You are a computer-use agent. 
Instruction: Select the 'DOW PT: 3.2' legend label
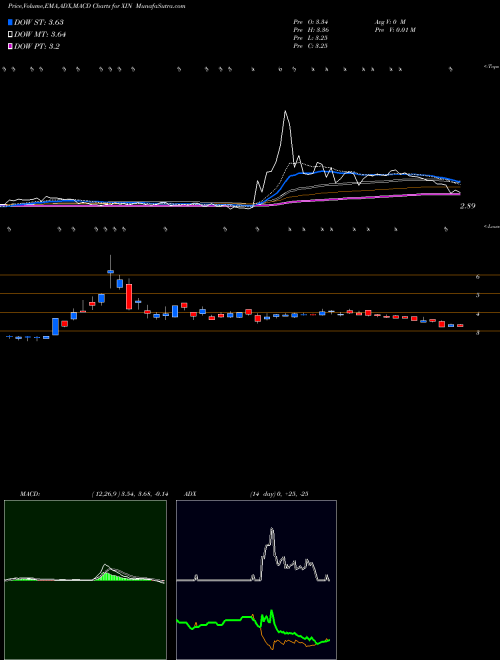click(37, 46)
